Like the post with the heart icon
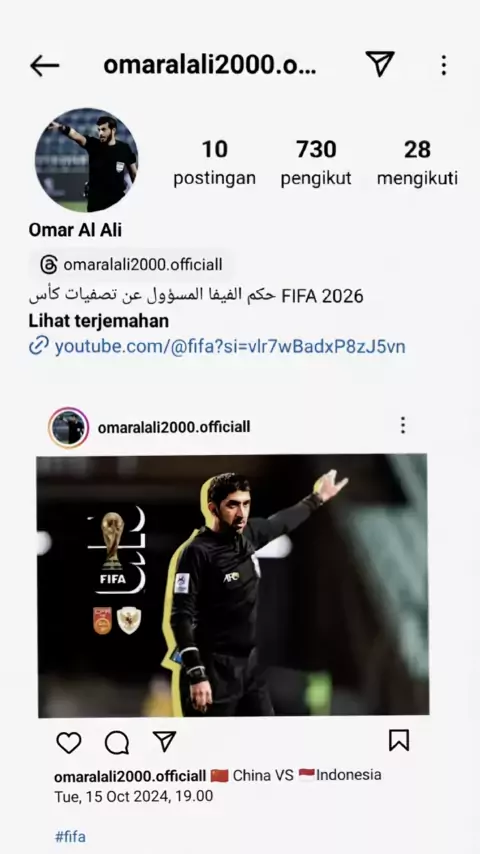480x854 pixels. coord(69,742)
